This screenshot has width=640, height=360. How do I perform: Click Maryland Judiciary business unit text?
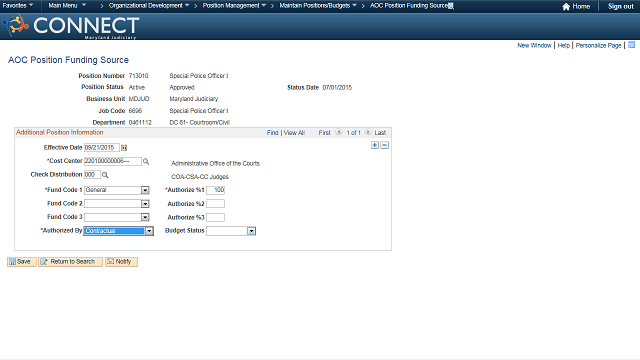pyautogui.click(x=194, y=99)
